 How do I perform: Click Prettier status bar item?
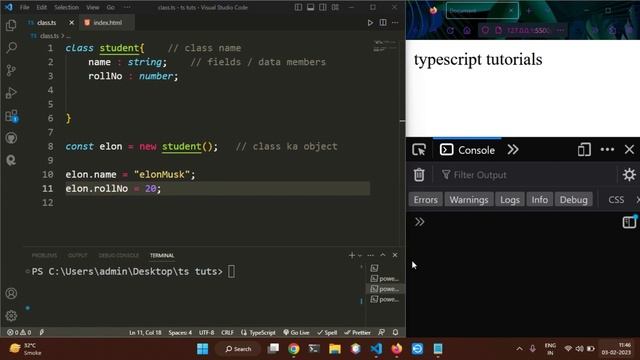[358, 333]
